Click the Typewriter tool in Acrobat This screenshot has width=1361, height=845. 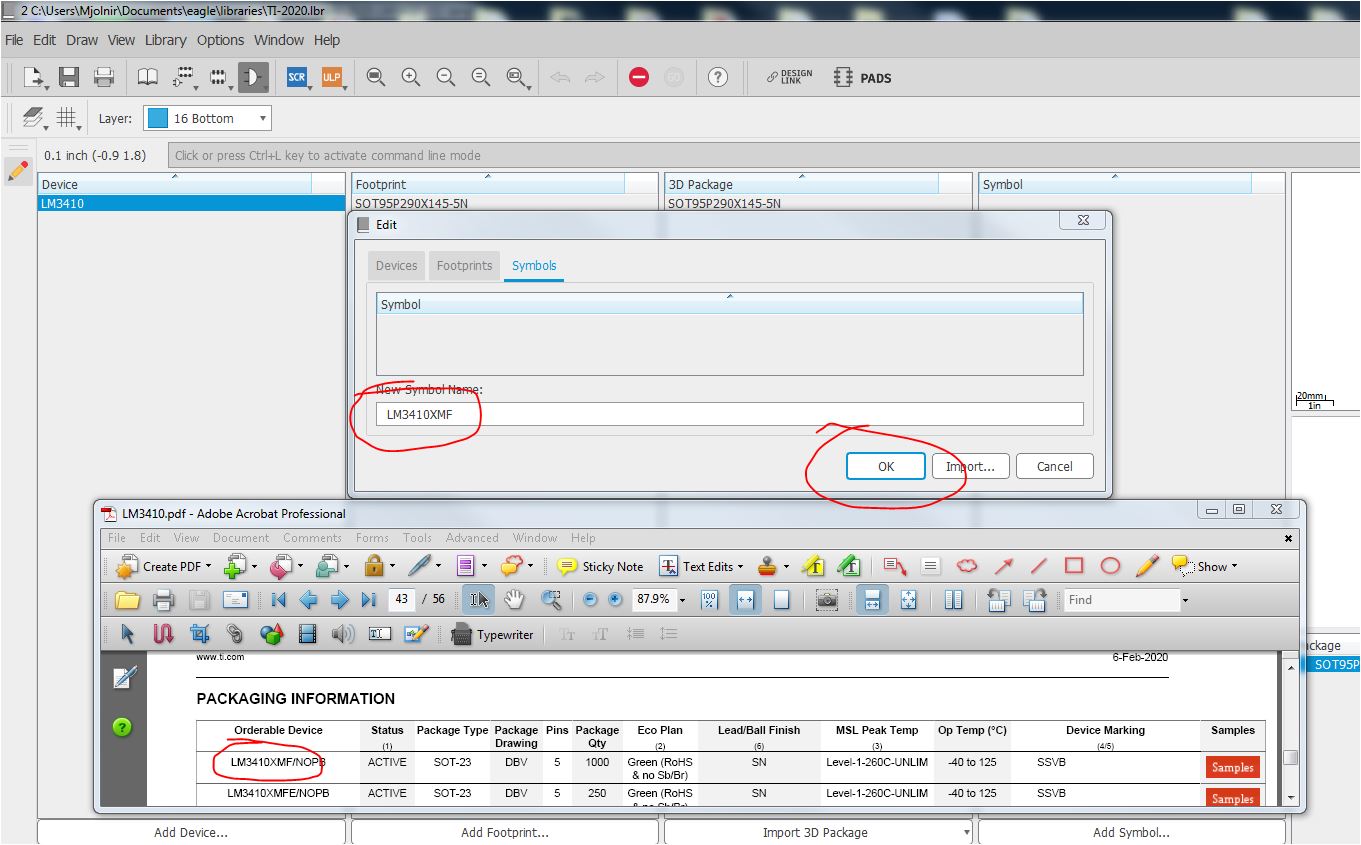coord(493,634)
